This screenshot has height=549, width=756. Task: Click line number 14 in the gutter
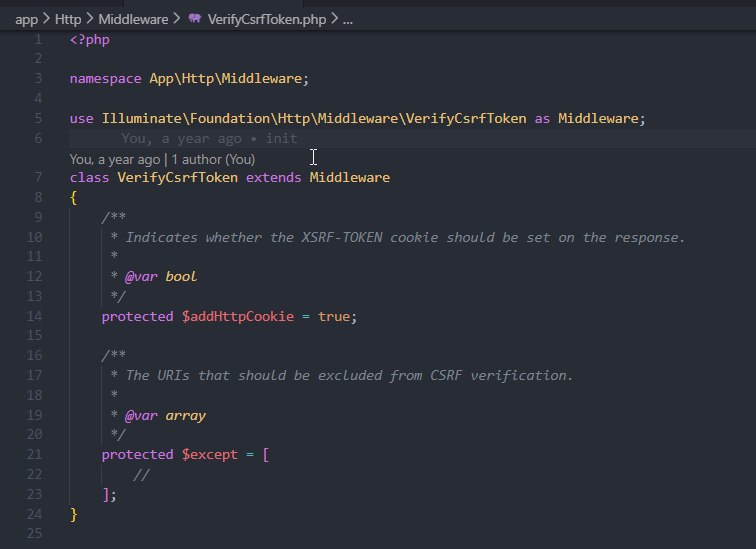(x=34, y=317)
